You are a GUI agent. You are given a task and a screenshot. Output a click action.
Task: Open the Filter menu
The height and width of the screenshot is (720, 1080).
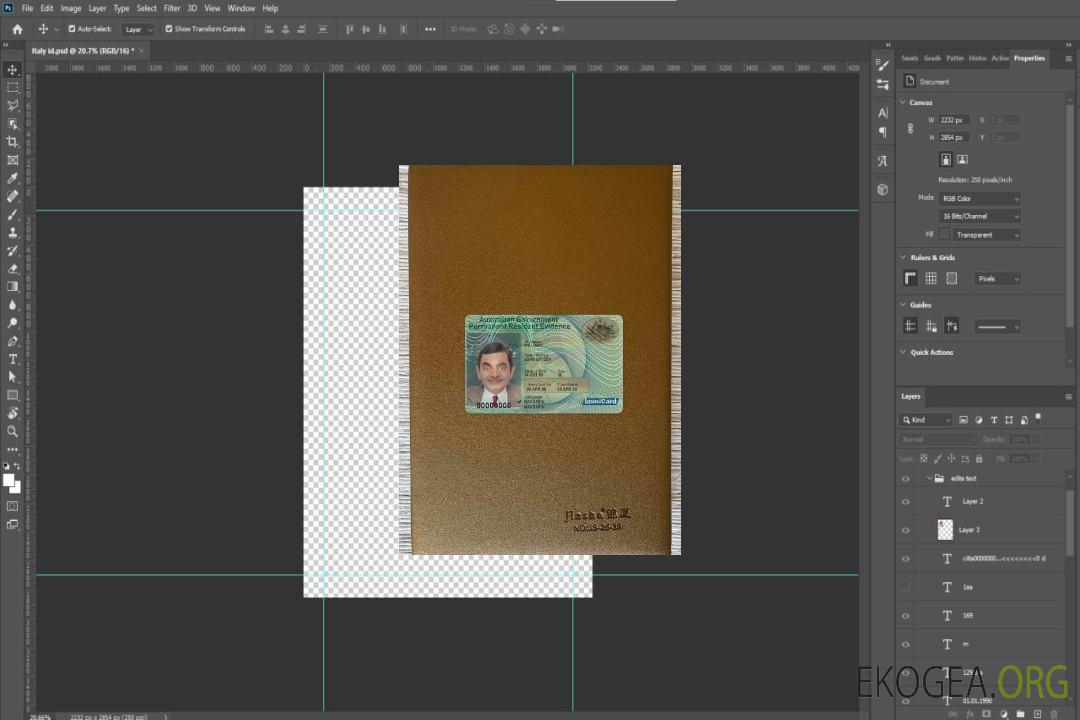pos(172,8)
